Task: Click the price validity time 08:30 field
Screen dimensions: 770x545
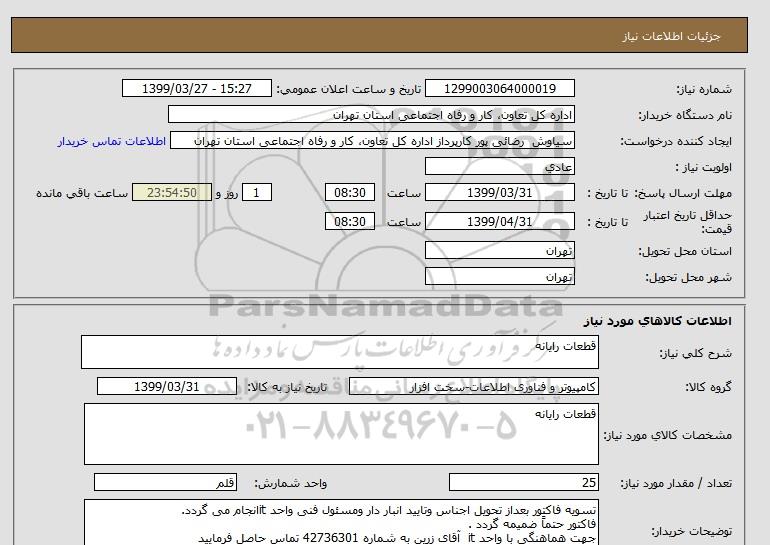Action: pyautogui.click(x=350, y=221)
